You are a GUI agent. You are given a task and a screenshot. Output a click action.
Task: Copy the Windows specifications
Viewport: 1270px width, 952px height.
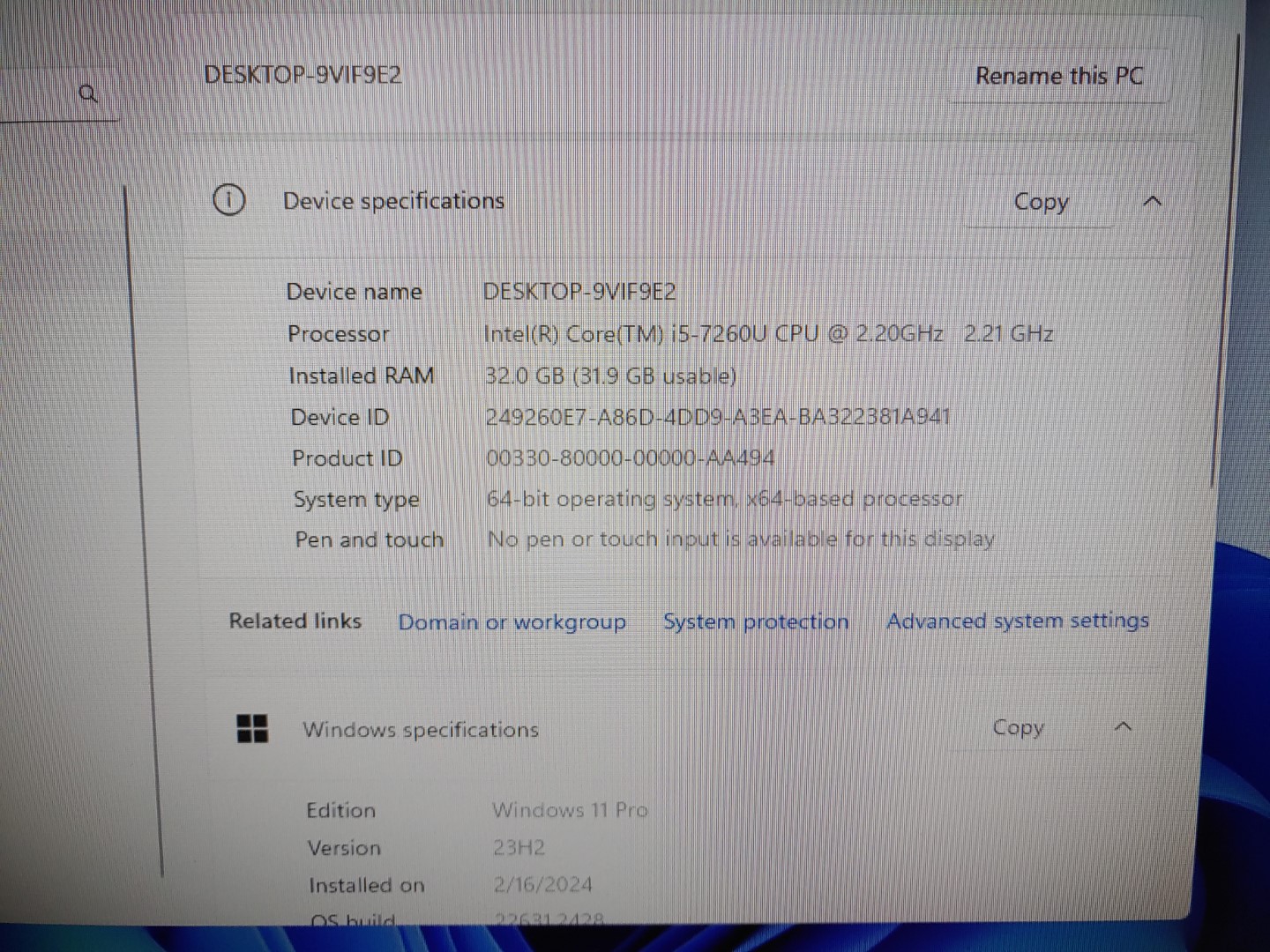(x=1018, y=727)
